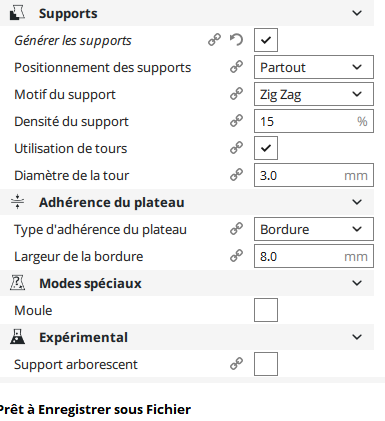
Task: Click the Supports category icon
Action: click(x=17, y=13)
